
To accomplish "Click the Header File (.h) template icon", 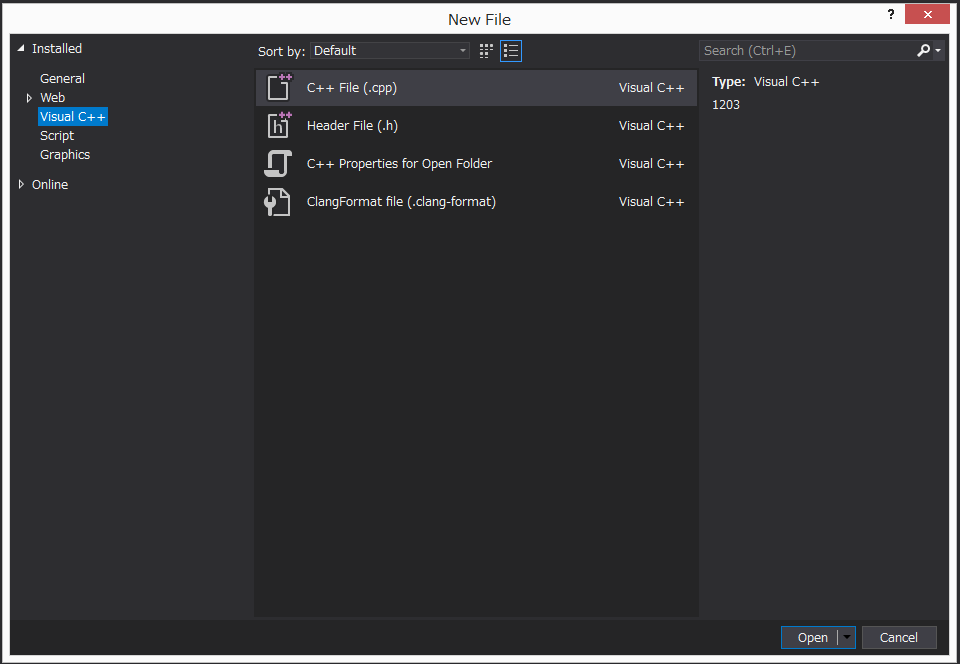I will point(279,125).
